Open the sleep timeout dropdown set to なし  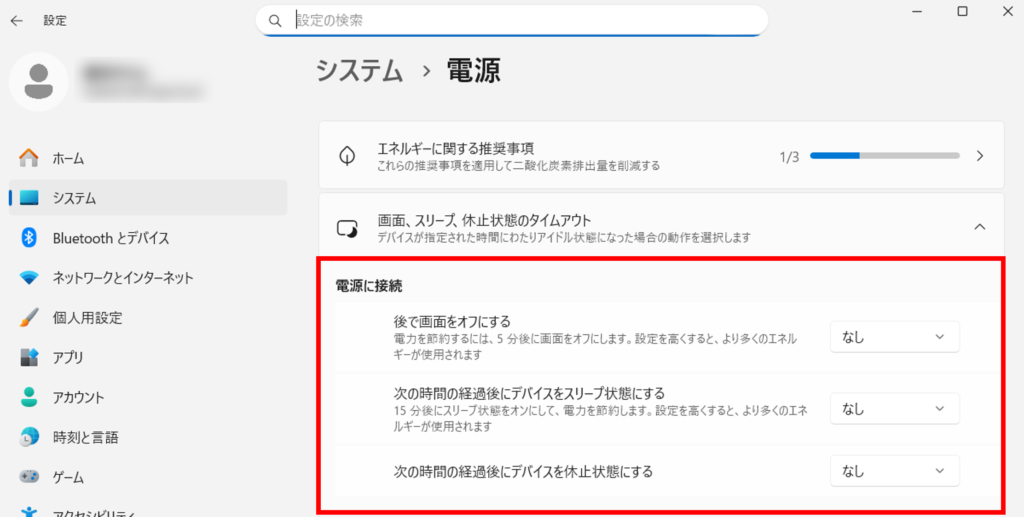click(x=894, y=408)
